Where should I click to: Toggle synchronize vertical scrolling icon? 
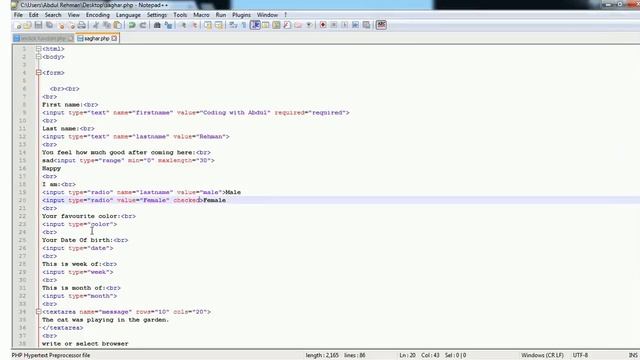(x=208, y=25)
